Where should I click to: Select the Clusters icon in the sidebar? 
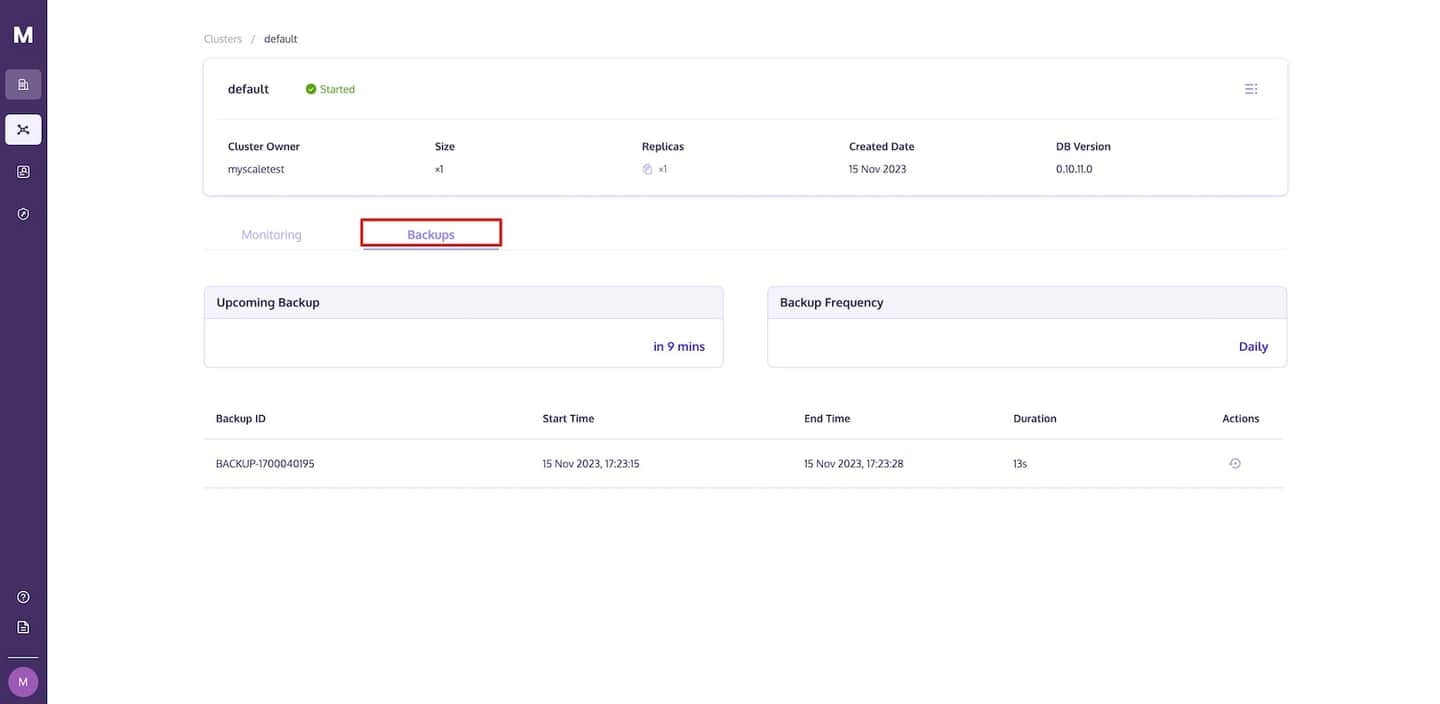(23, 129)
